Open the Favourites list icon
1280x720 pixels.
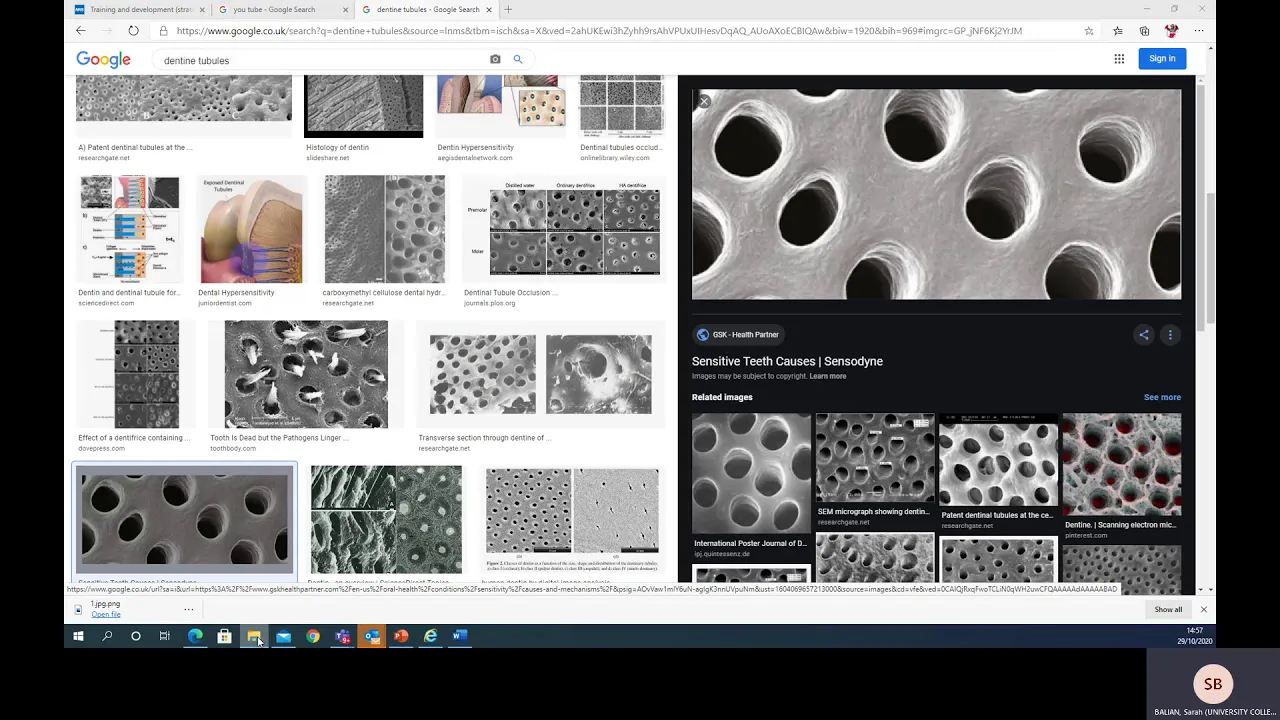pos(1118,31)
